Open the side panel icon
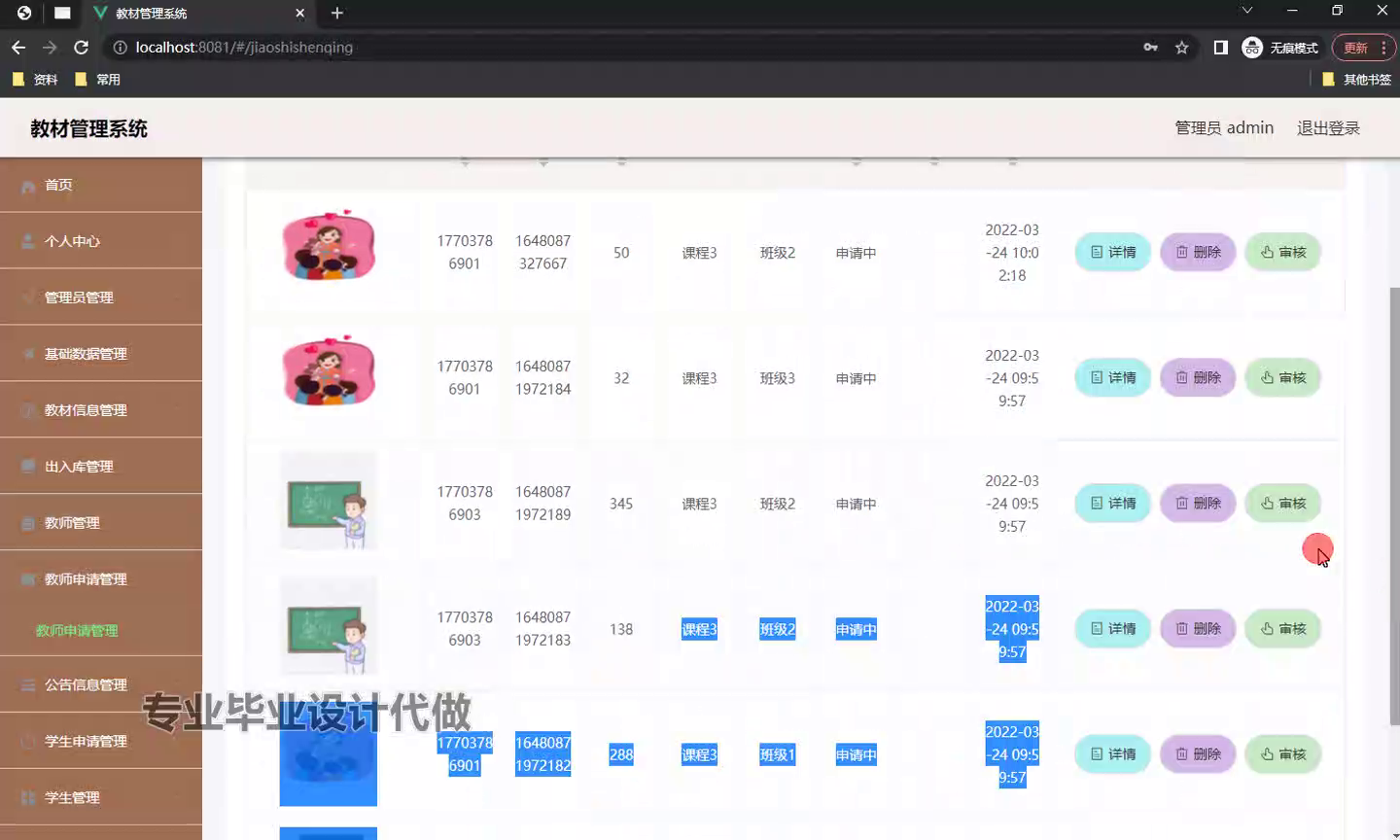This screenshot has height=840, width=1400. pyautogui.click(x=1221, y=47)
